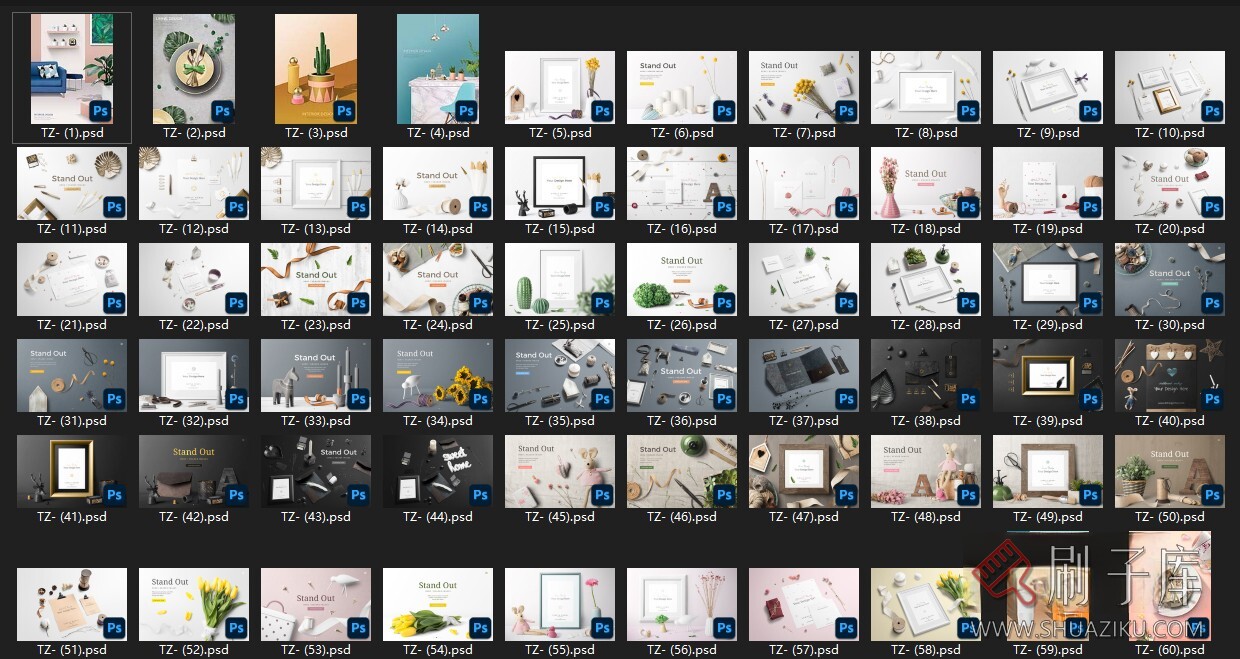Click the Ps icon on TZ- (18).psd
Image resolution: width=1240 pixels, height=659 pixels.
click(x=968, y=207)
